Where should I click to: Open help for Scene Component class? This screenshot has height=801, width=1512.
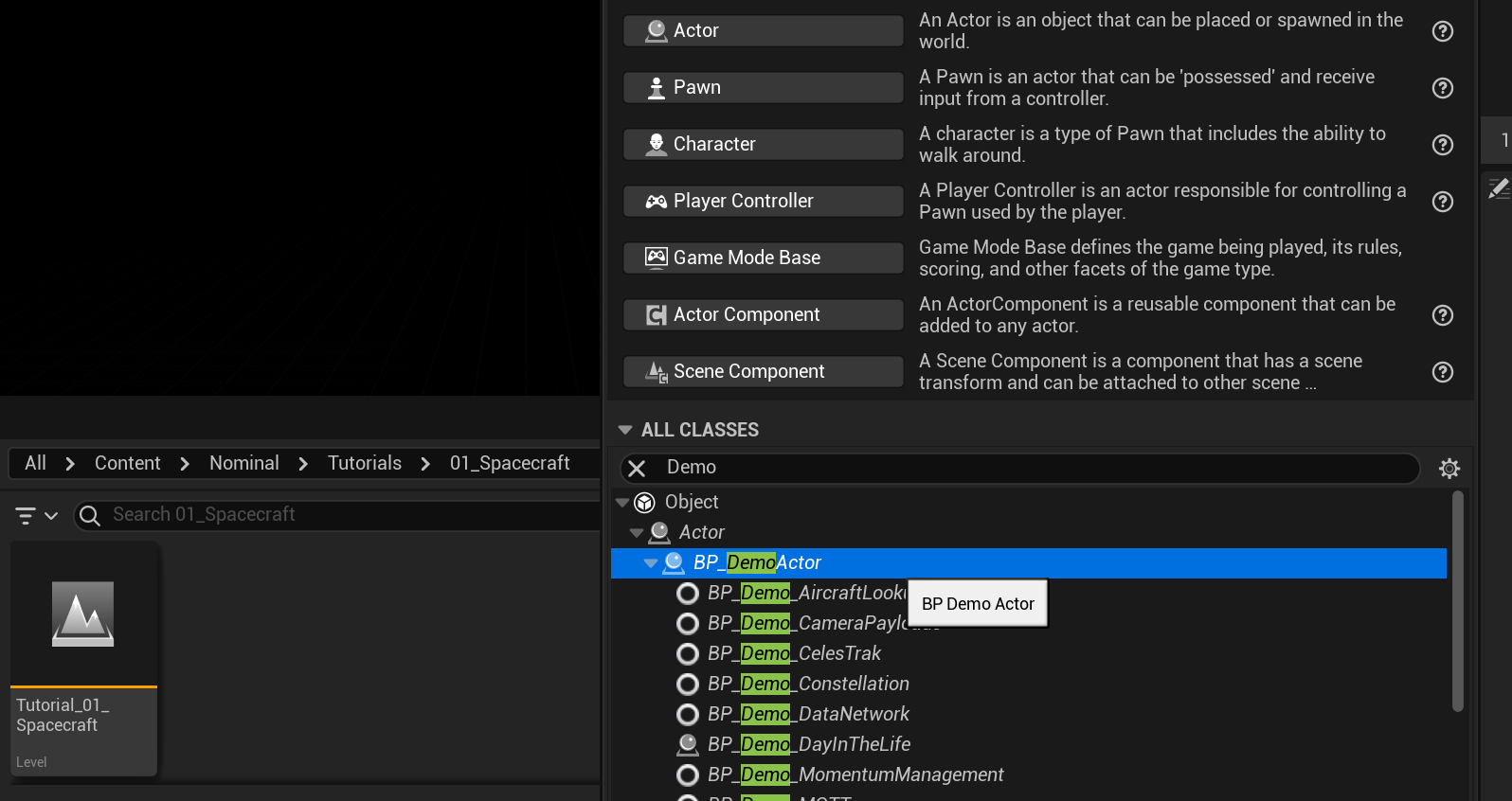tap(1442, 372)
